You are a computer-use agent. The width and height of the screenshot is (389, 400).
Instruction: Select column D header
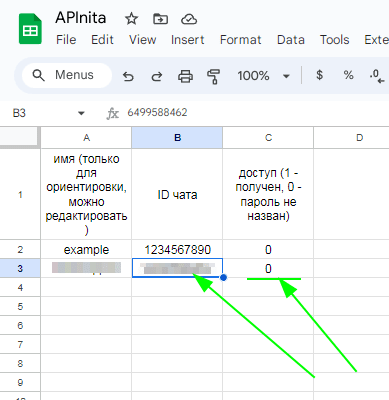click(352, 138)
